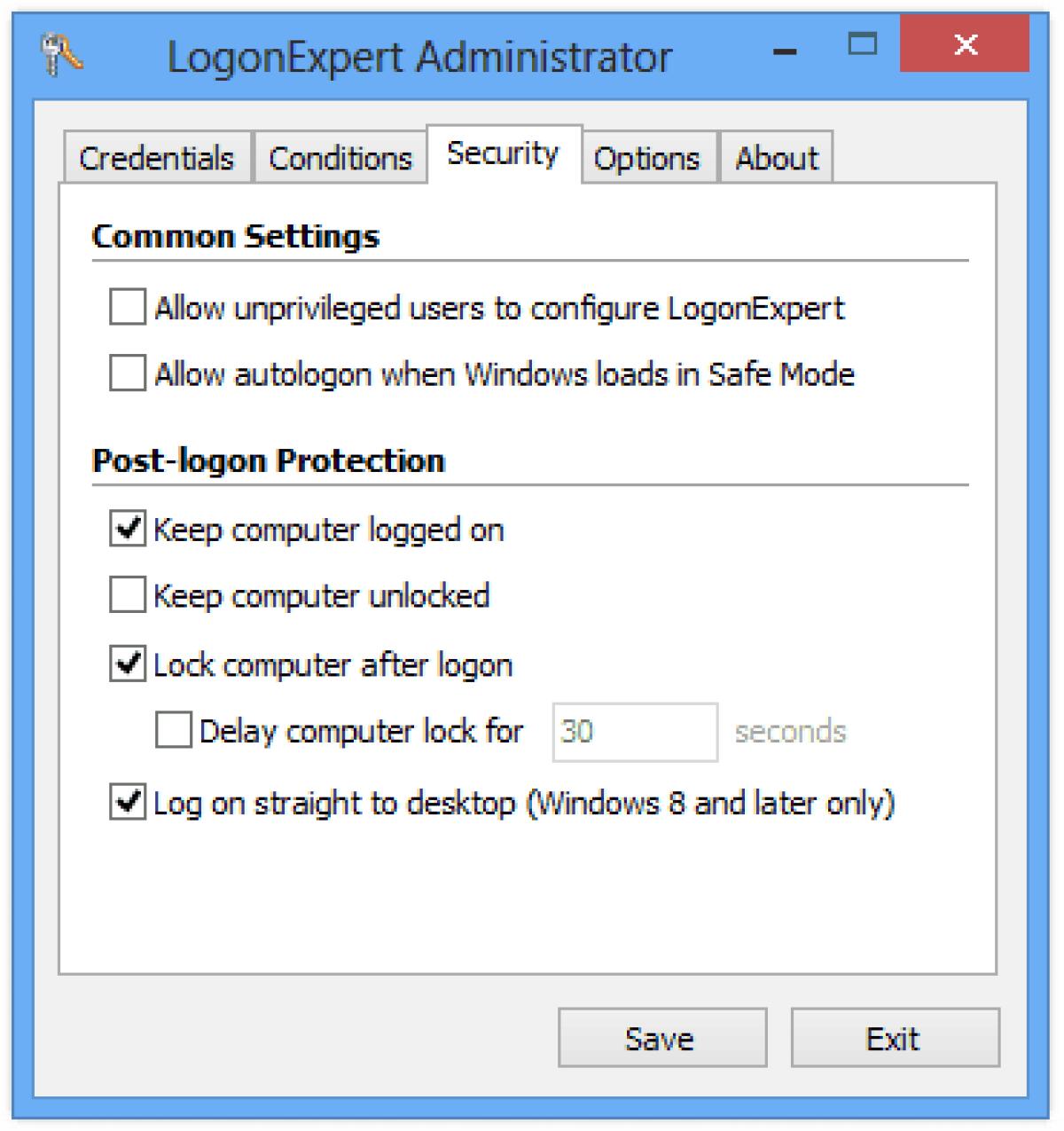Click inside the delay seconds input field
This screenshot has height=1131, width=1064.
click(x=633, y=731)
